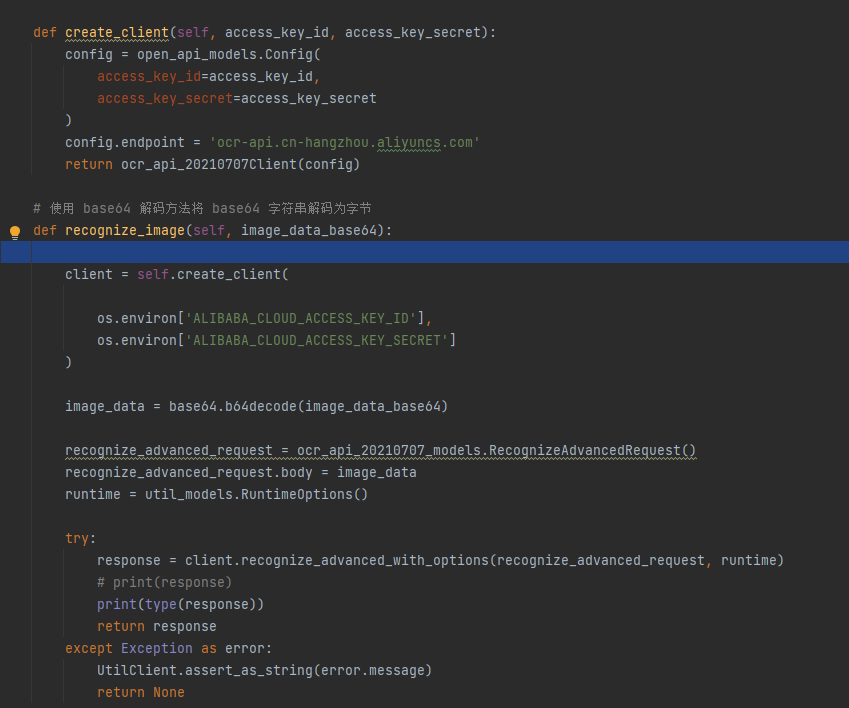The height and width of the screenshot is (708, 849).
Task: Click the except Exception keyword line
Action: point(168,648)
